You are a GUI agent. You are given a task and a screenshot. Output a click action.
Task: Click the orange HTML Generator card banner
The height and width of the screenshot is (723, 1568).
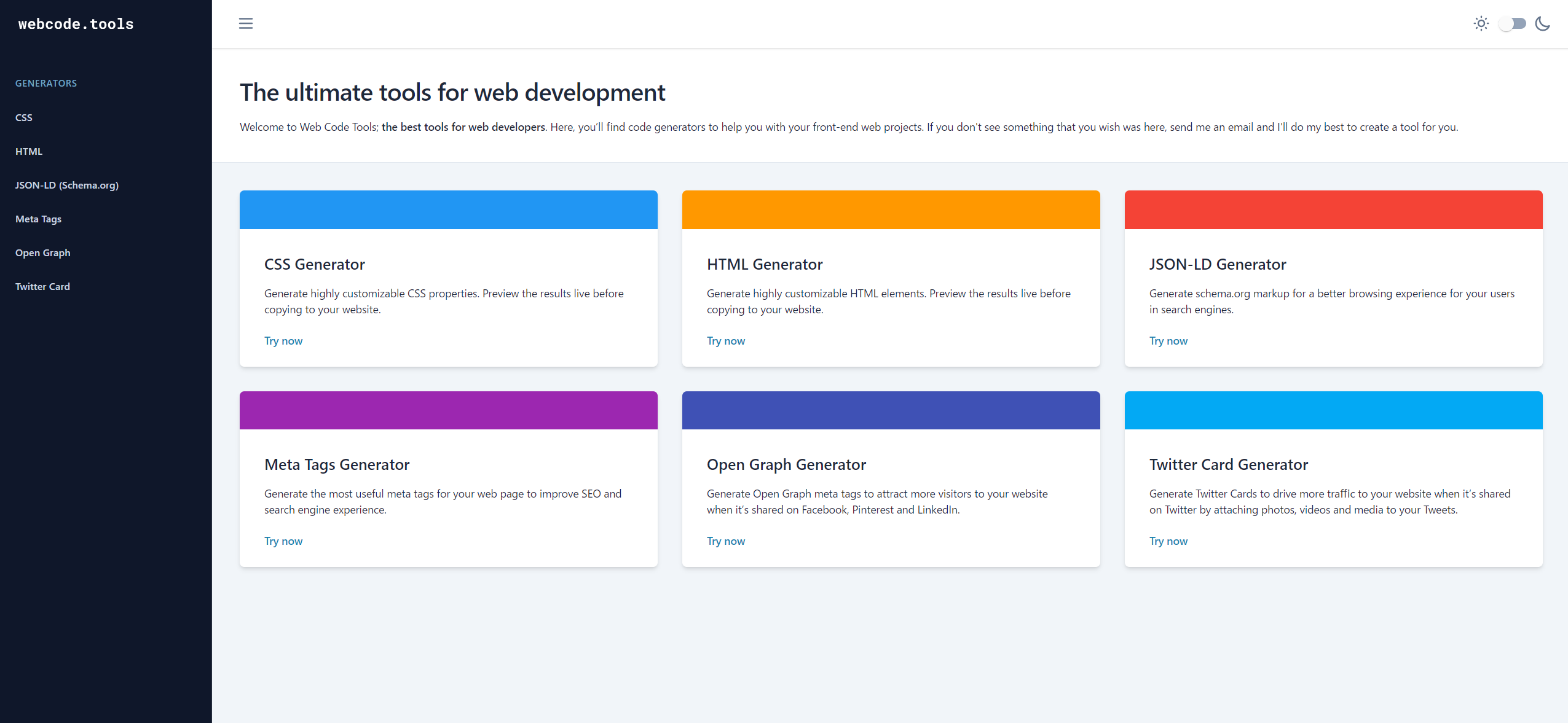pyautogui.click(x=891, y=209)
